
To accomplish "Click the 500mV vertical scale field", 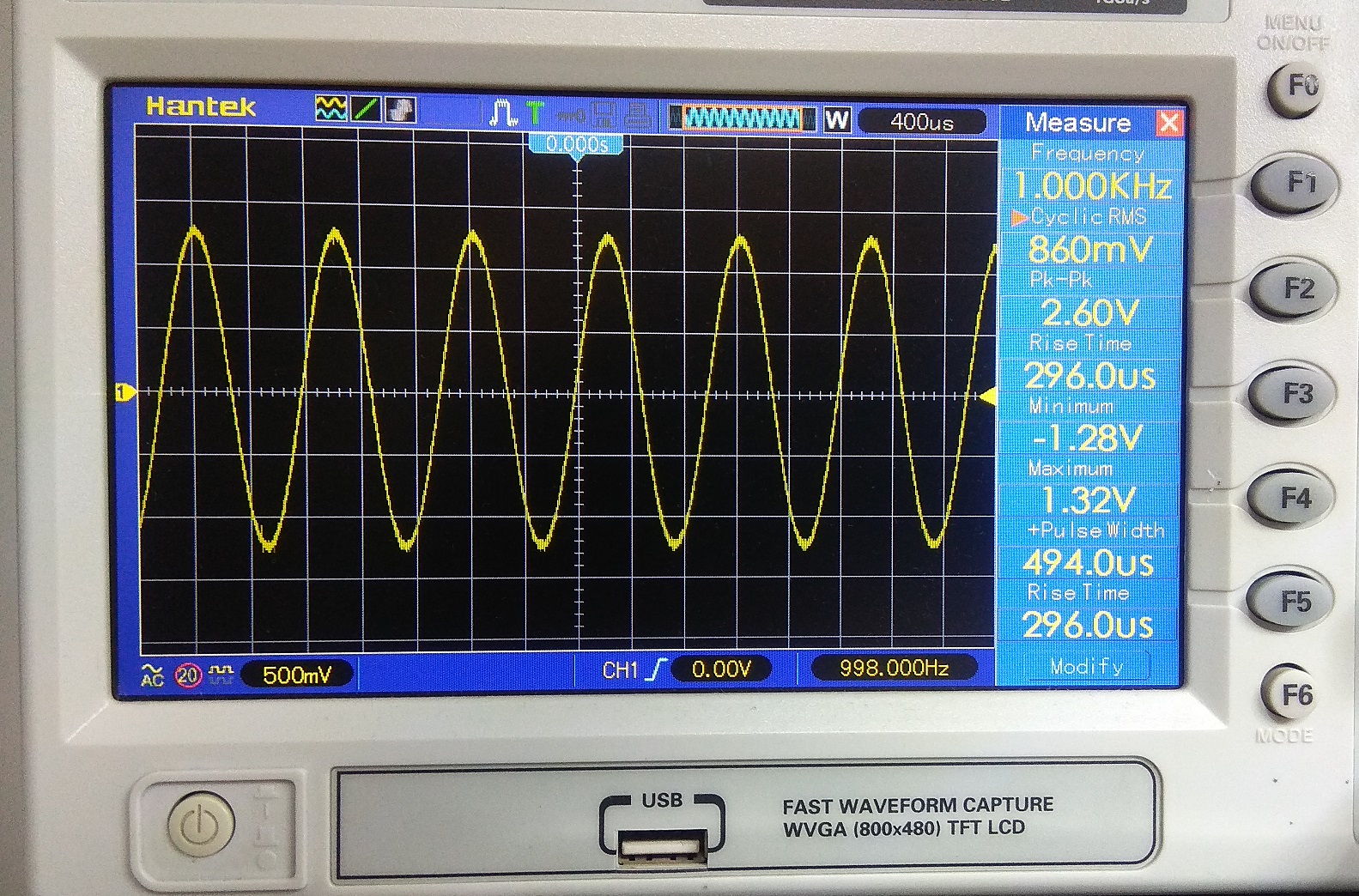I will (296, 675).
